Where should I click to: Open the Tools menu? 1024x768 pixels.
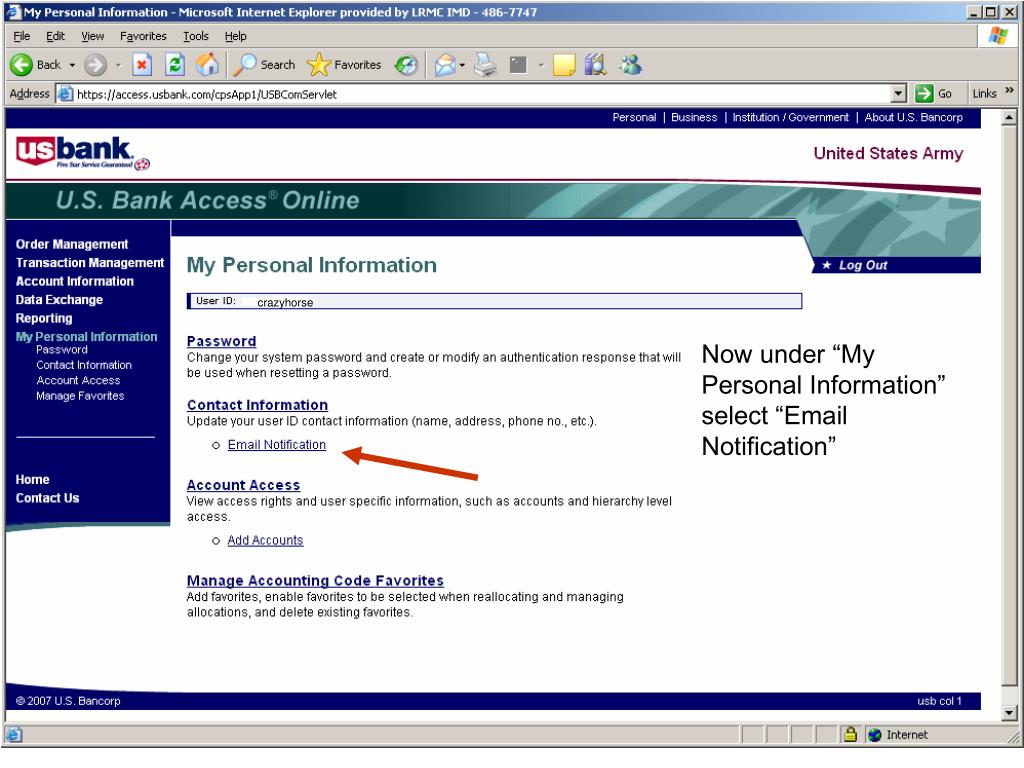tap(195, 36)
